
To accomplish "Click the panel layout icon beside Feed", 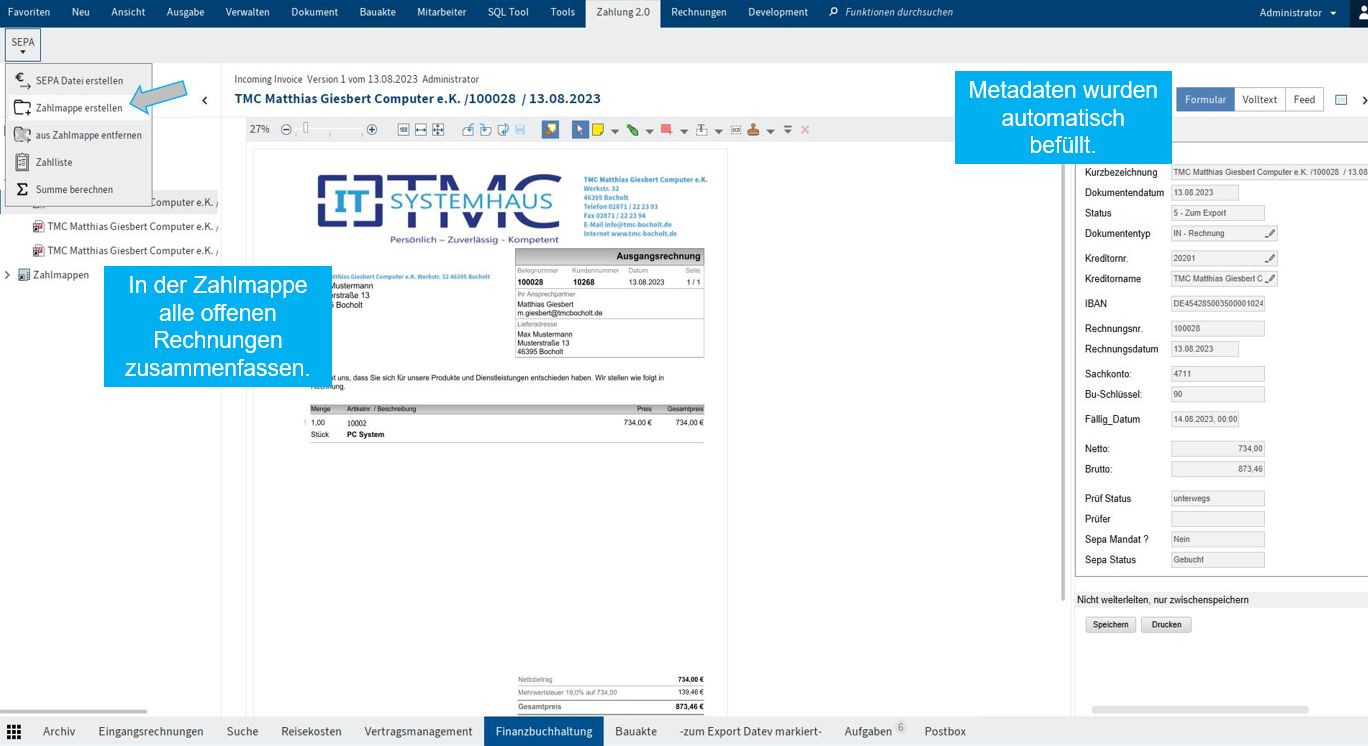I will [1341, 100].
